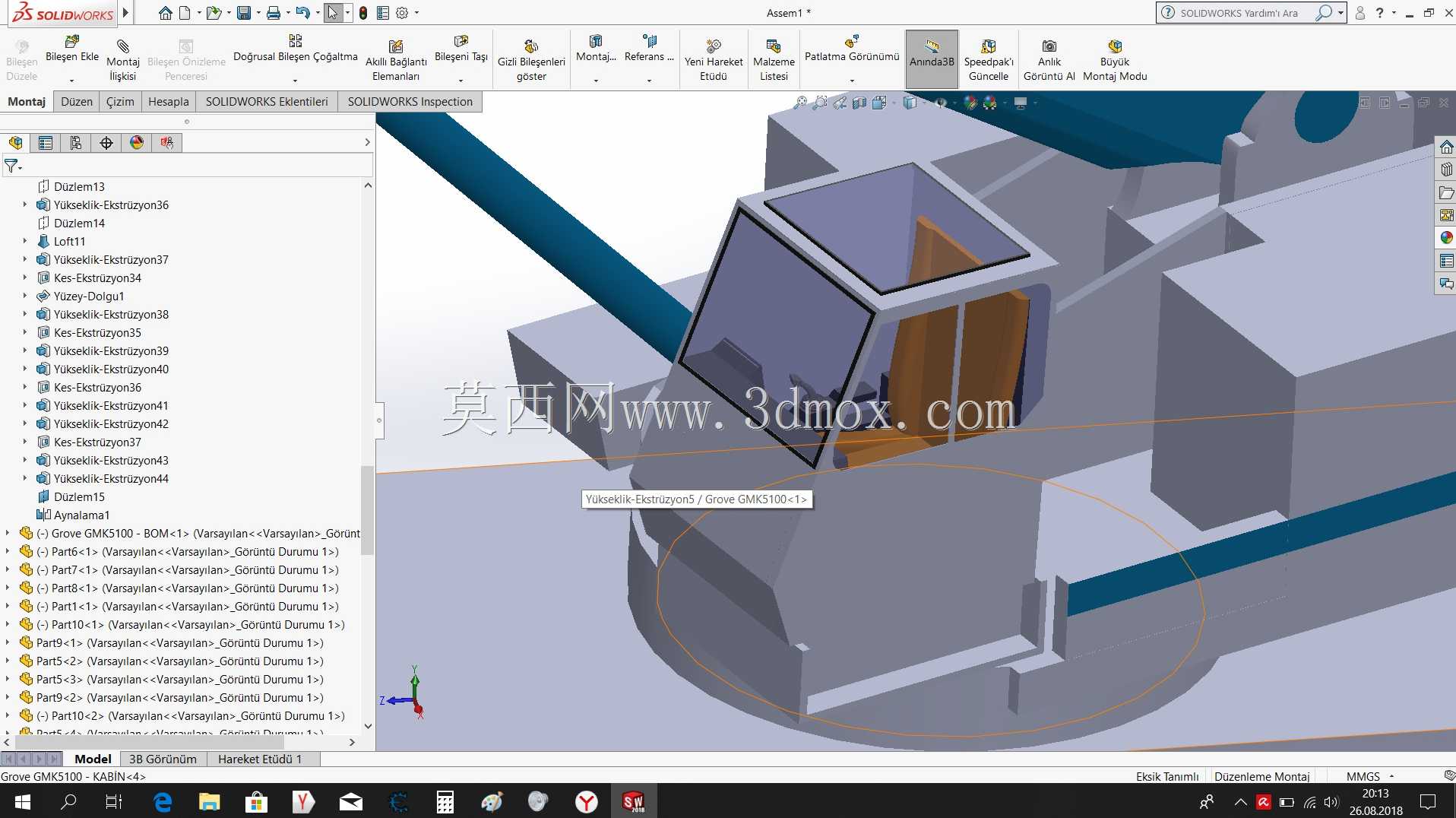Screen dimensions: 1456x818
Task: Switch to the 3B Görünüm bottom tab
Action: point(163,759)
